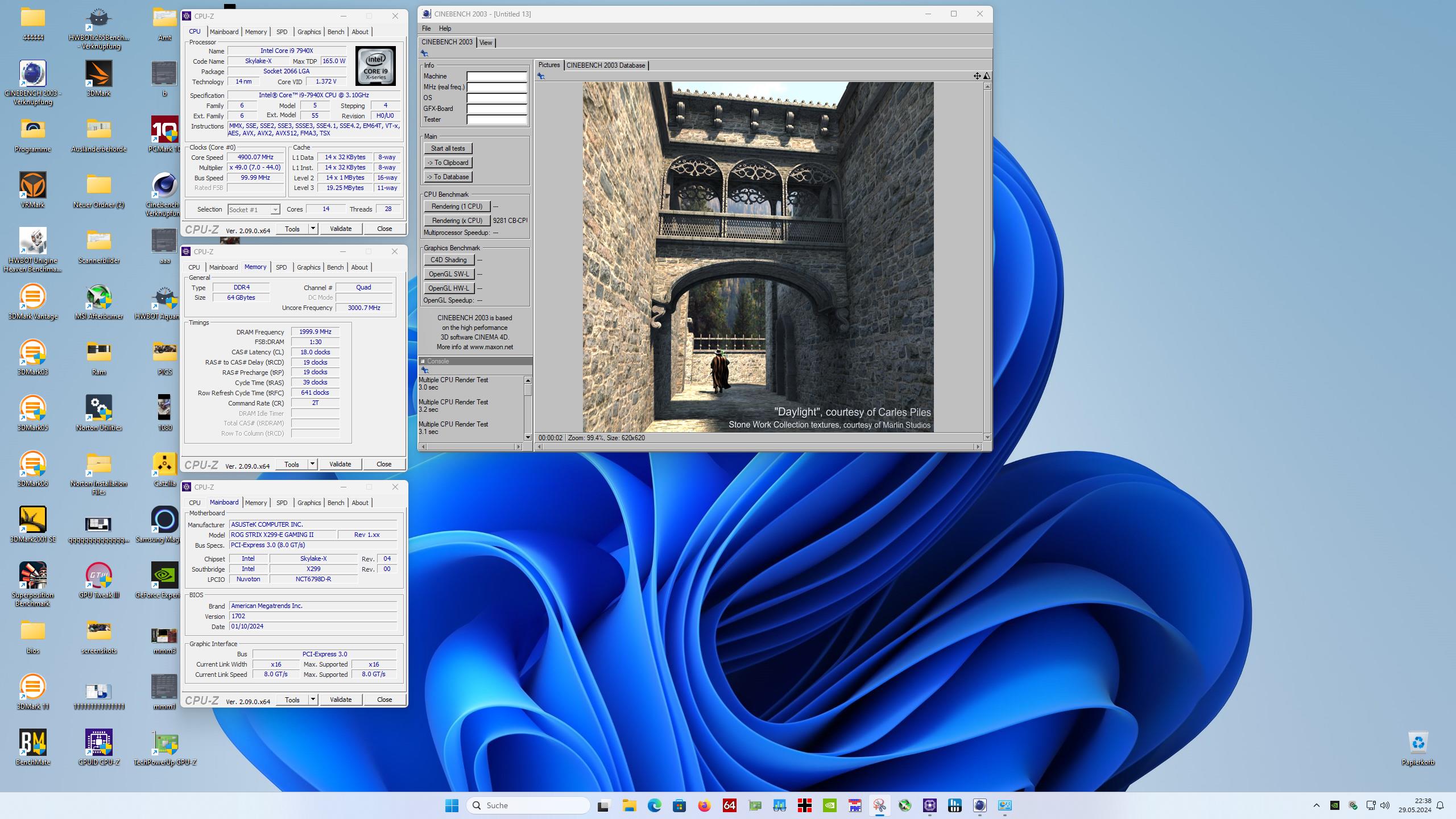This screenshot has height=819, width=1456.
Task: Click Validate in the CPU tab window
Action: point(341,229)
